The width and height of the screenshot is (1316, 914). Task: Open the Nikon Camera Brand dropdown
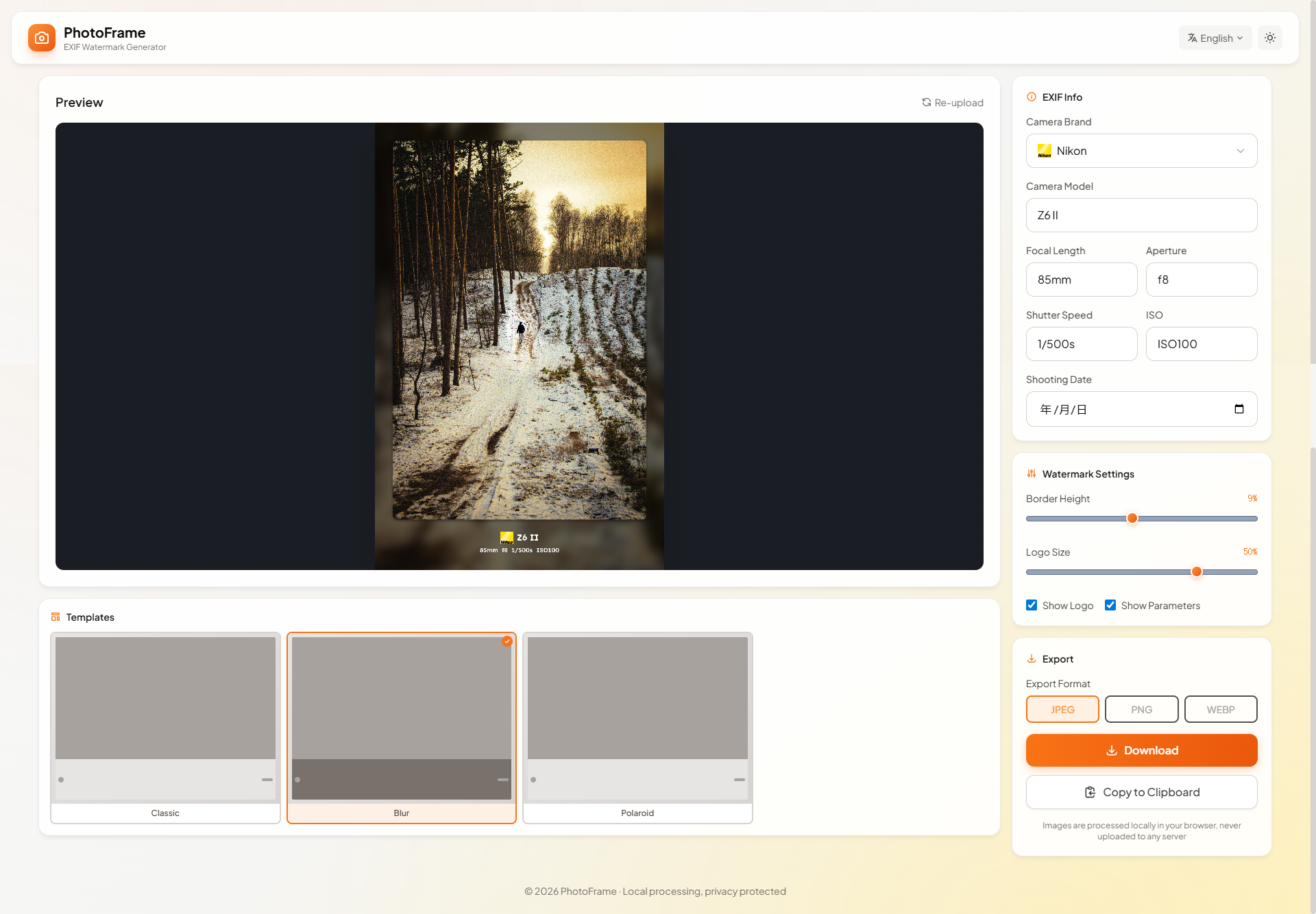pos(1141,151)
